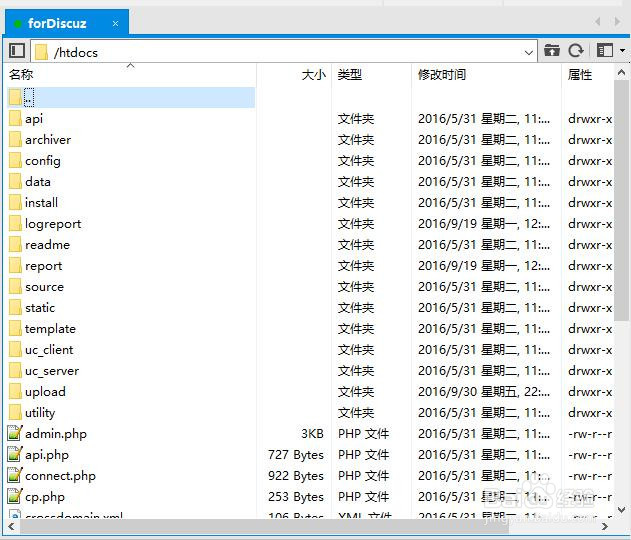Click the utility folder icon

click(x=15, y=412)
